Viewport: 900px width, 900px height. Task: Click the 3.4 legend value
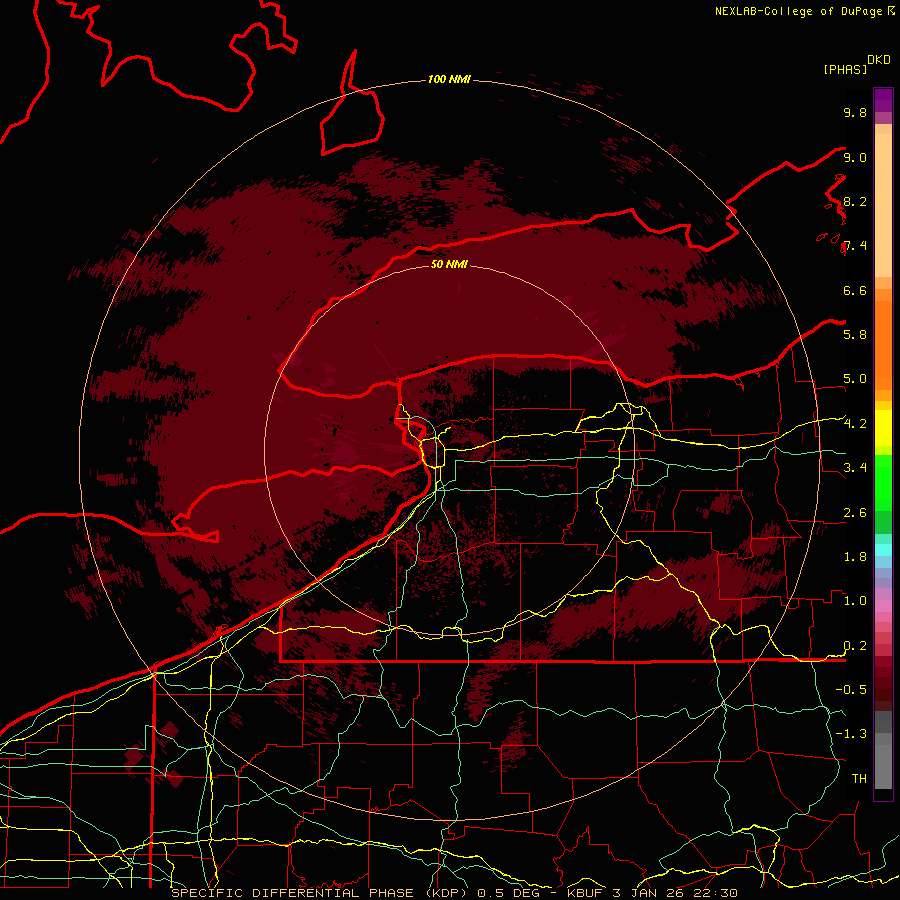[x=855, y=467]
